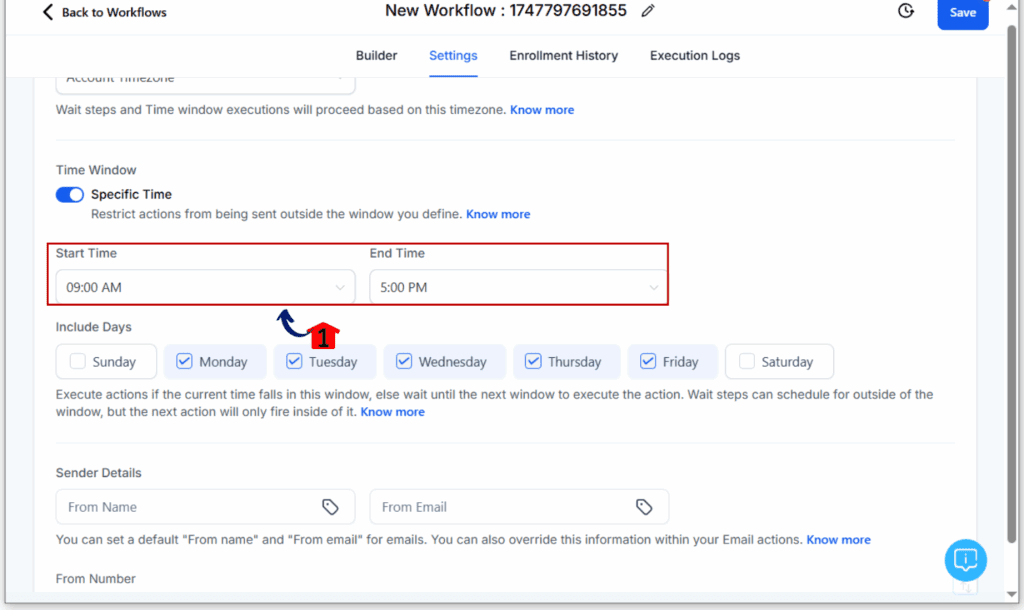This screenshot has width=1024, height=610.
Task: Click the Time Window heading
Action: [96, 170]
